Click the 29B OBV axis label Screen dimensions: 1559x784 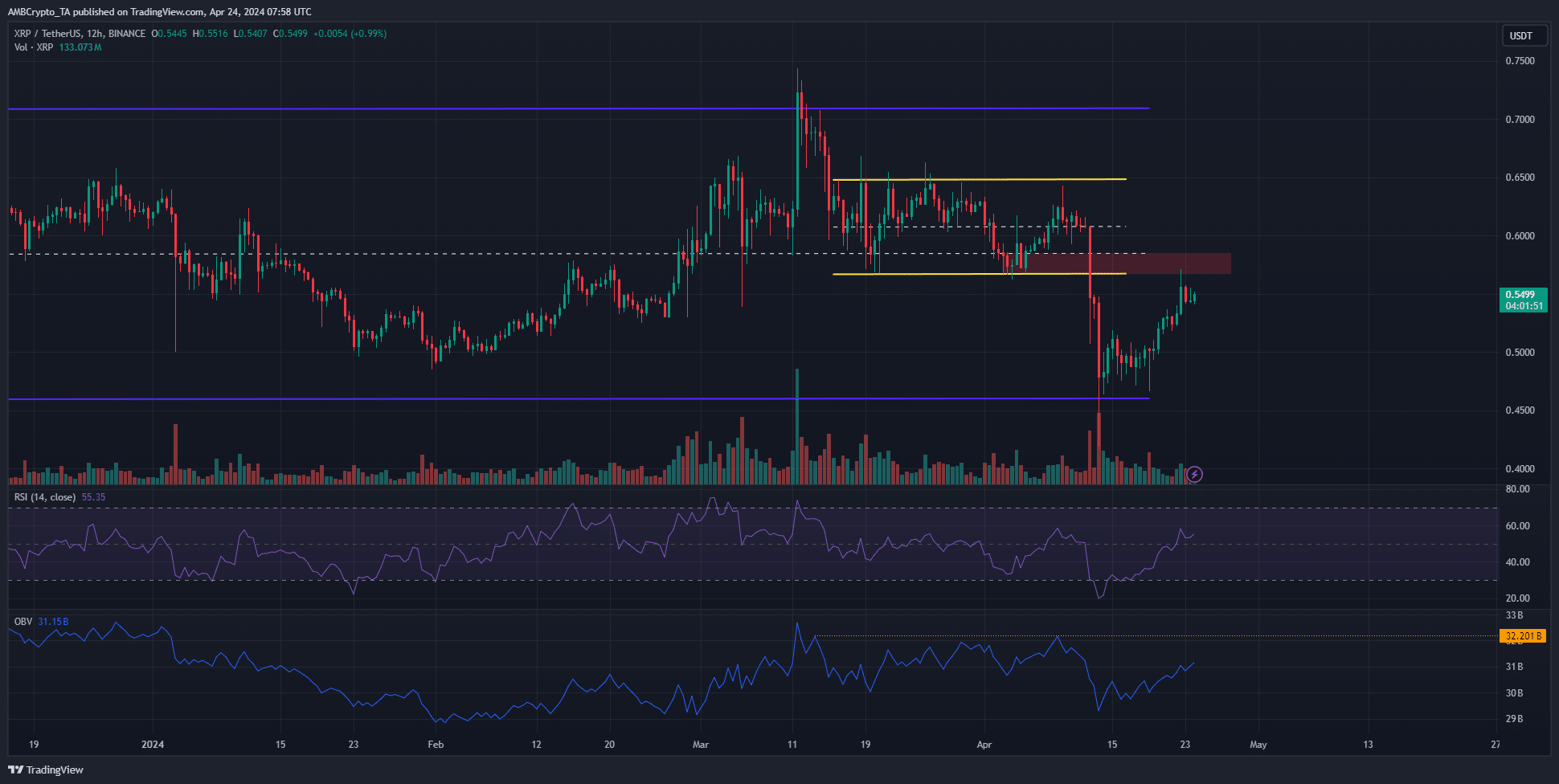point(1514,719)
